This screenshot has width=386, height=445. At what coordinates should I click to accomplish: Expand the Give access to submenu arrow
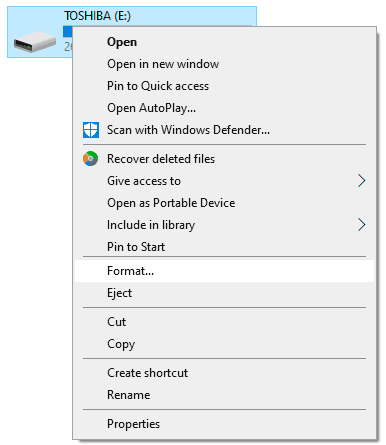[361, 181]
